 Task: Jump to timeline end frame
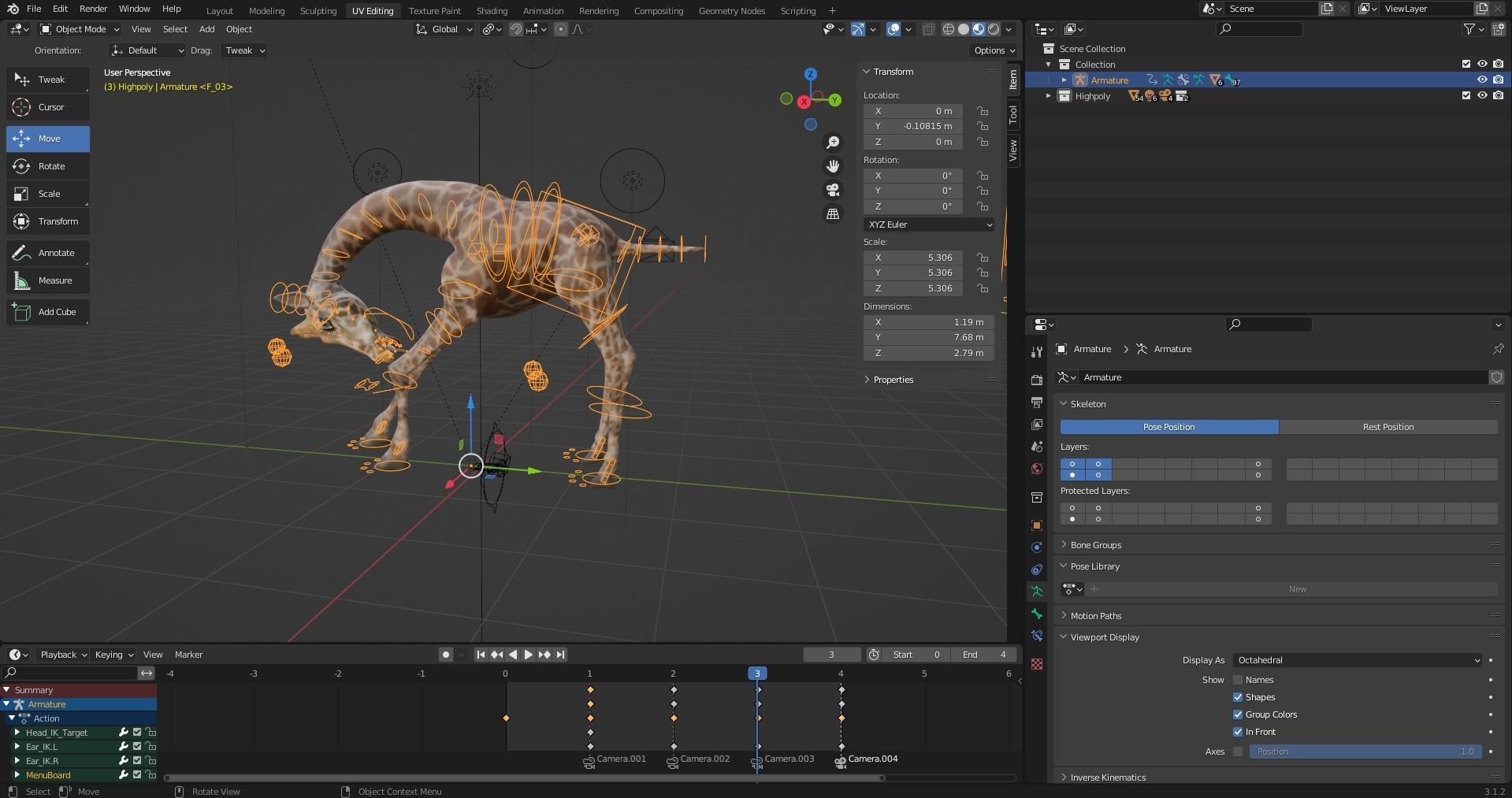(x=560, y=655)
